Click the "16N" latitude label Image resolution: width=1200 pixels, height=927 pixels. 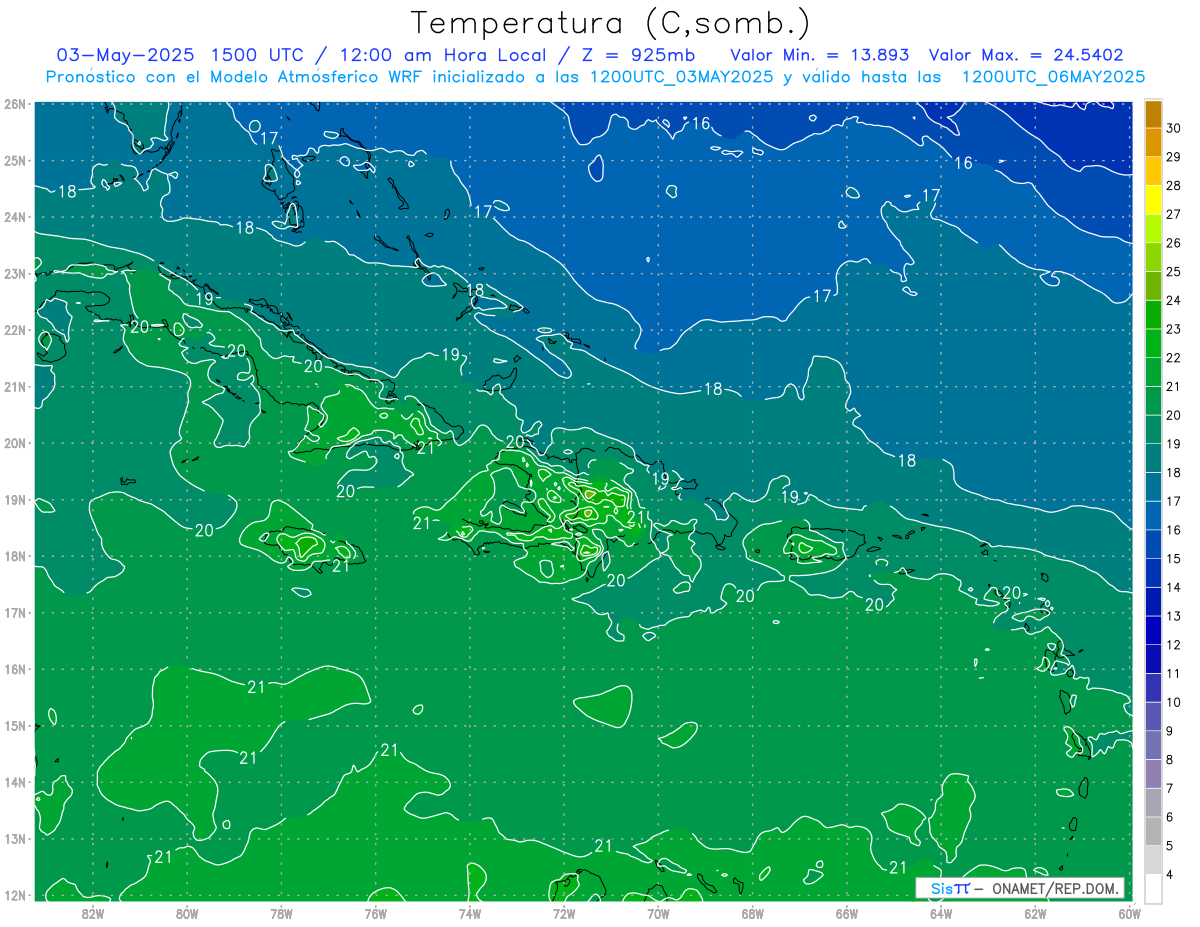tap(14, 669)
